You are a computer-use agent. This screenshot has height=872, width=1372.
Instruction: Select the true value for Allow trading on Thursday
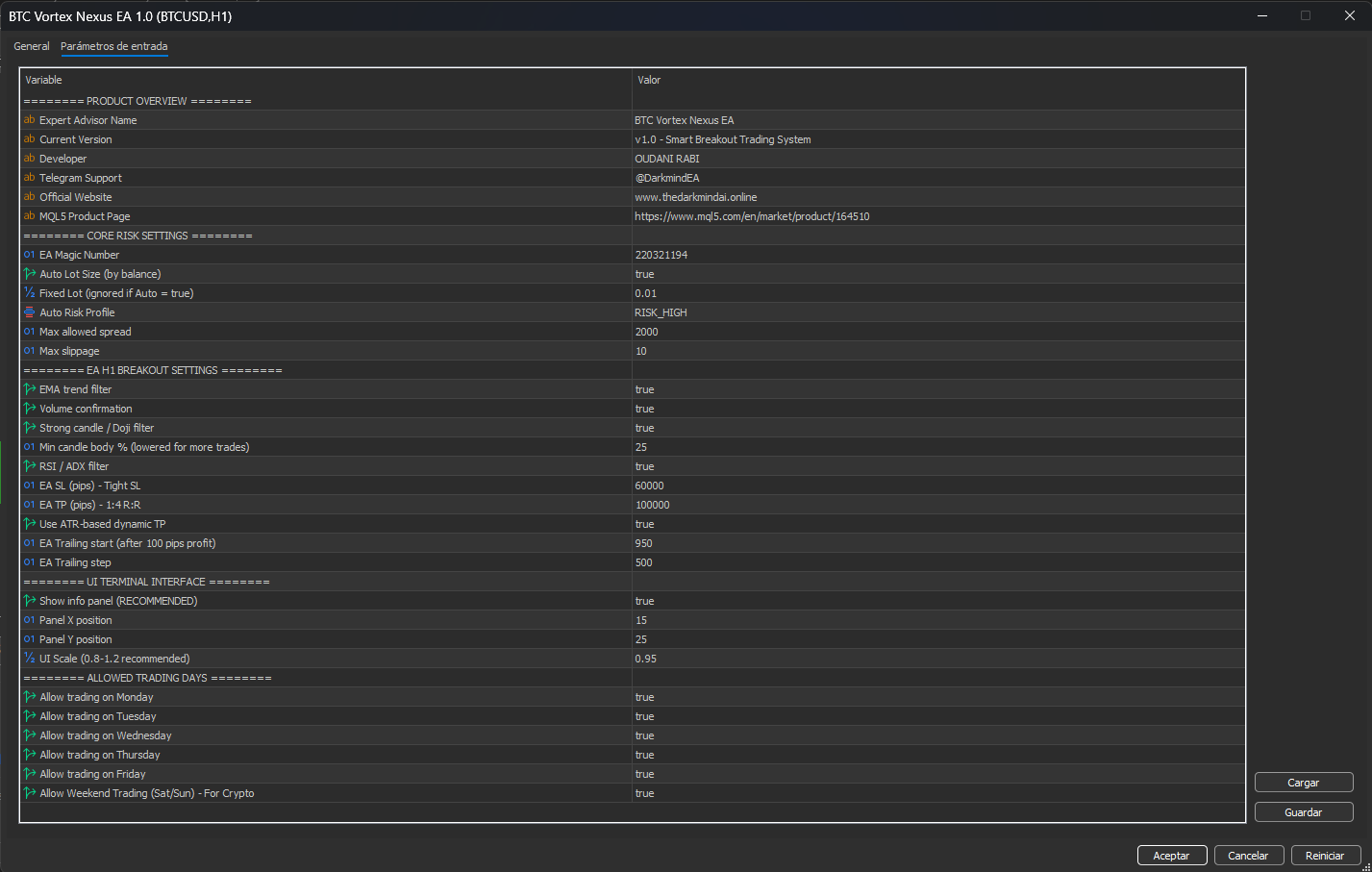[644, 755]
